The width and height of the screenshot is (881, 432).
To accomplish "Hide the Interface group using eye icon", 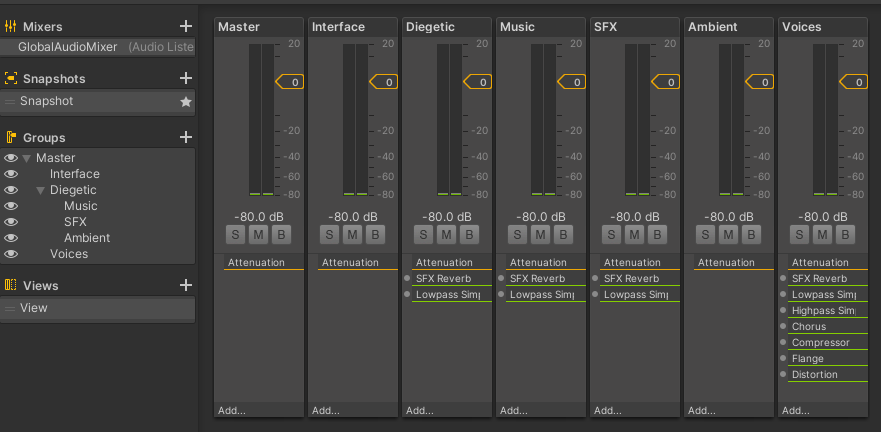I will (x=11, y=174).
